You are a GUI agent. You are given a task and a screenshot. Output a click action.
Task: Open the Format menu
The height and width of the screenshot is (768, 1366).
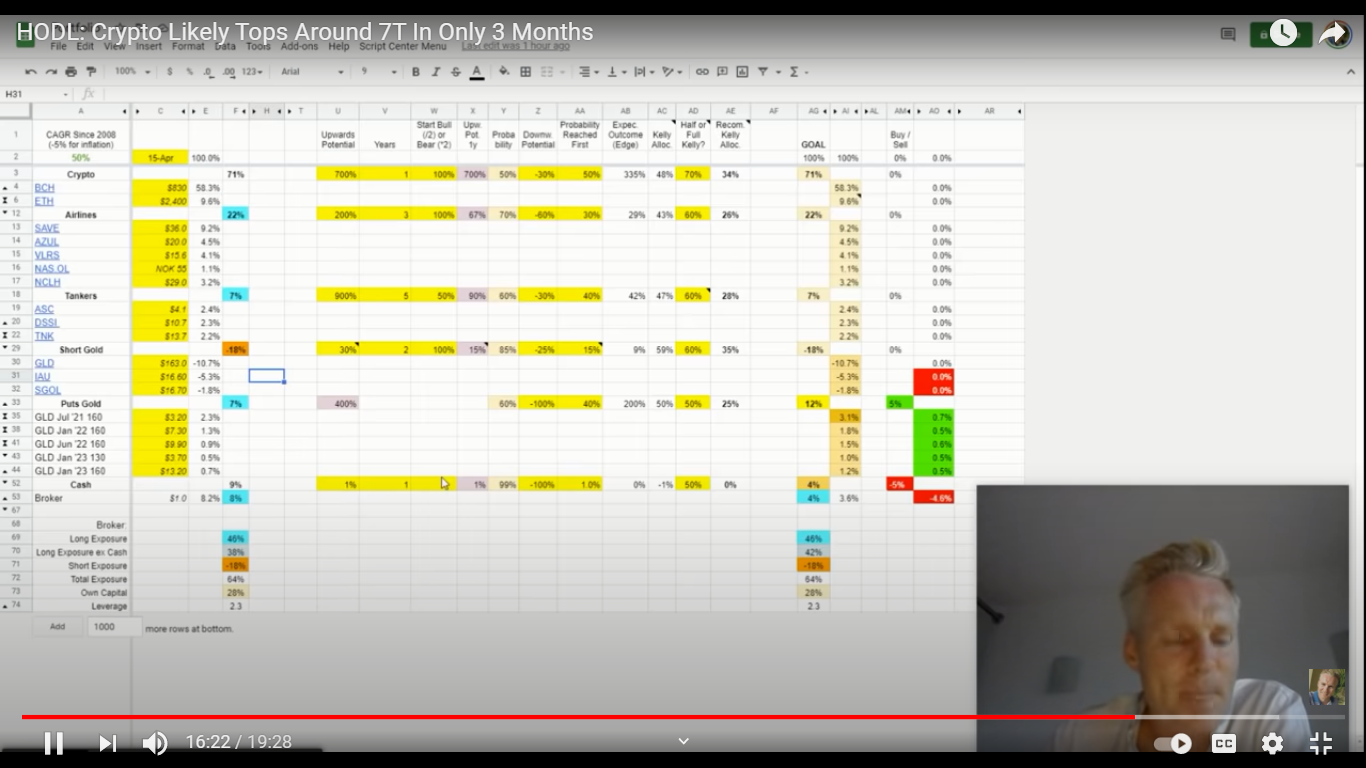coord(188,46)
